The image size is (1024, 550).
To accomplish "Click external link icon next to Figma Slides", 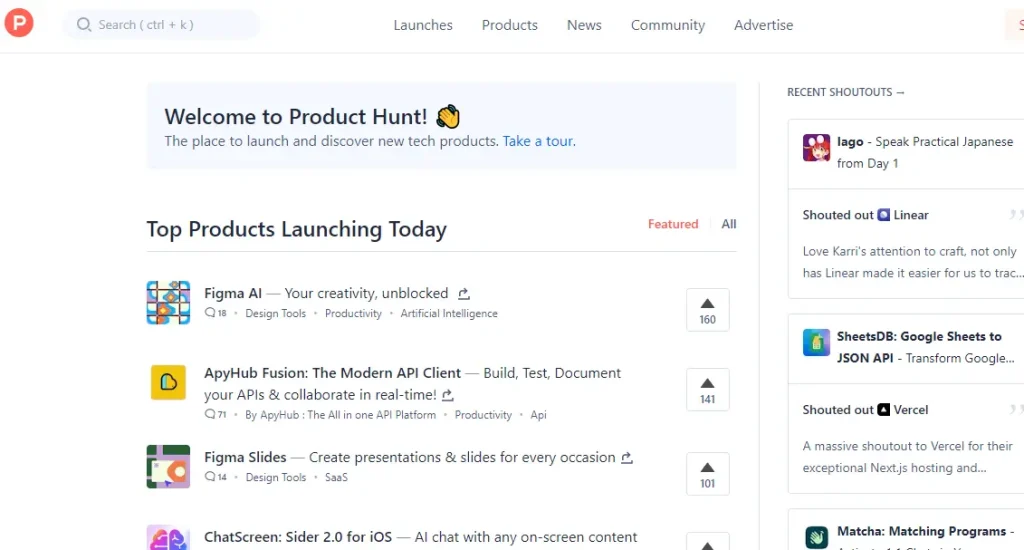I will [627, 458].
